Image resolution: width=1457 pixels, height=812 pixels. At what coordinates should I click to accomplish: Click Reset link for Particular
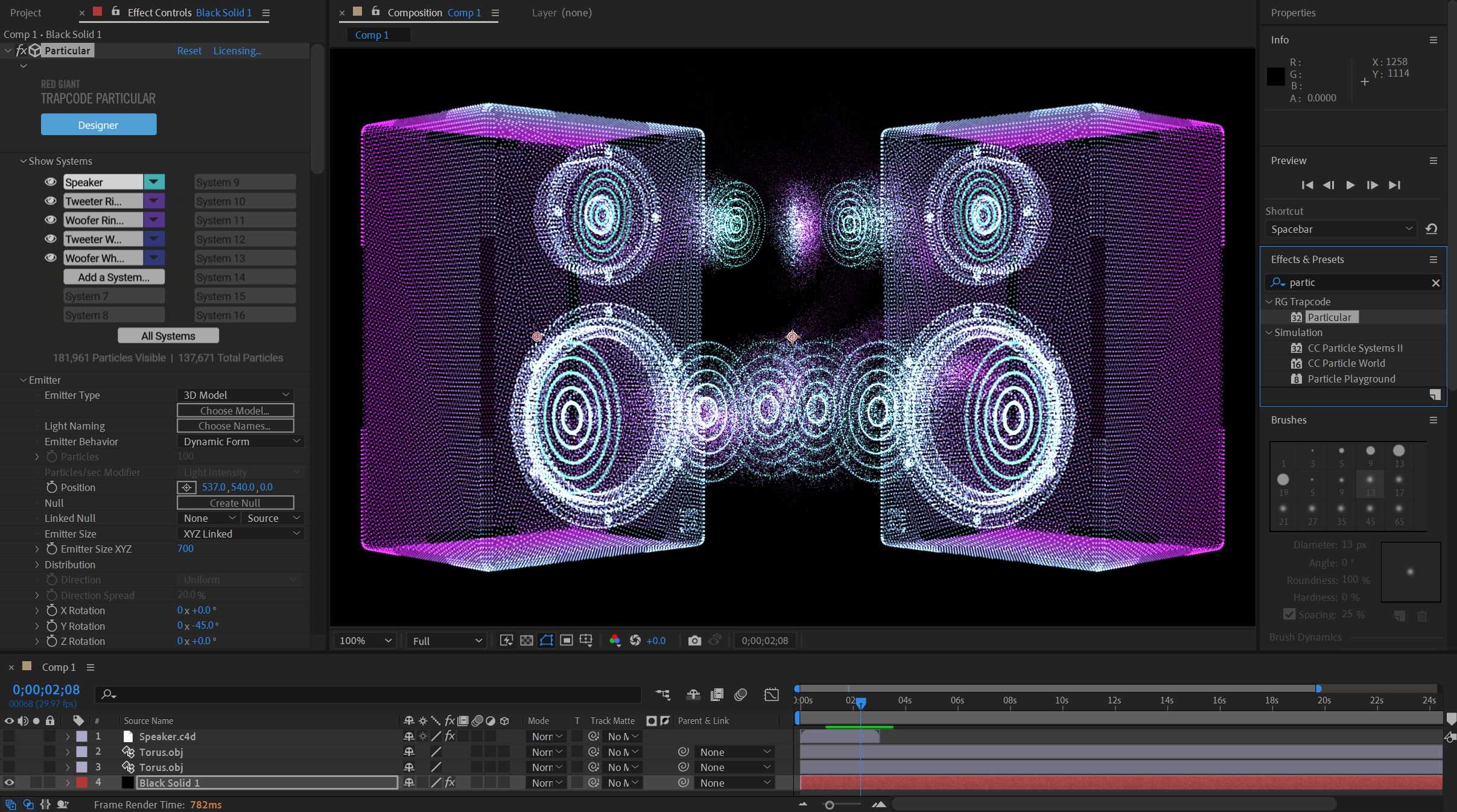189,51
